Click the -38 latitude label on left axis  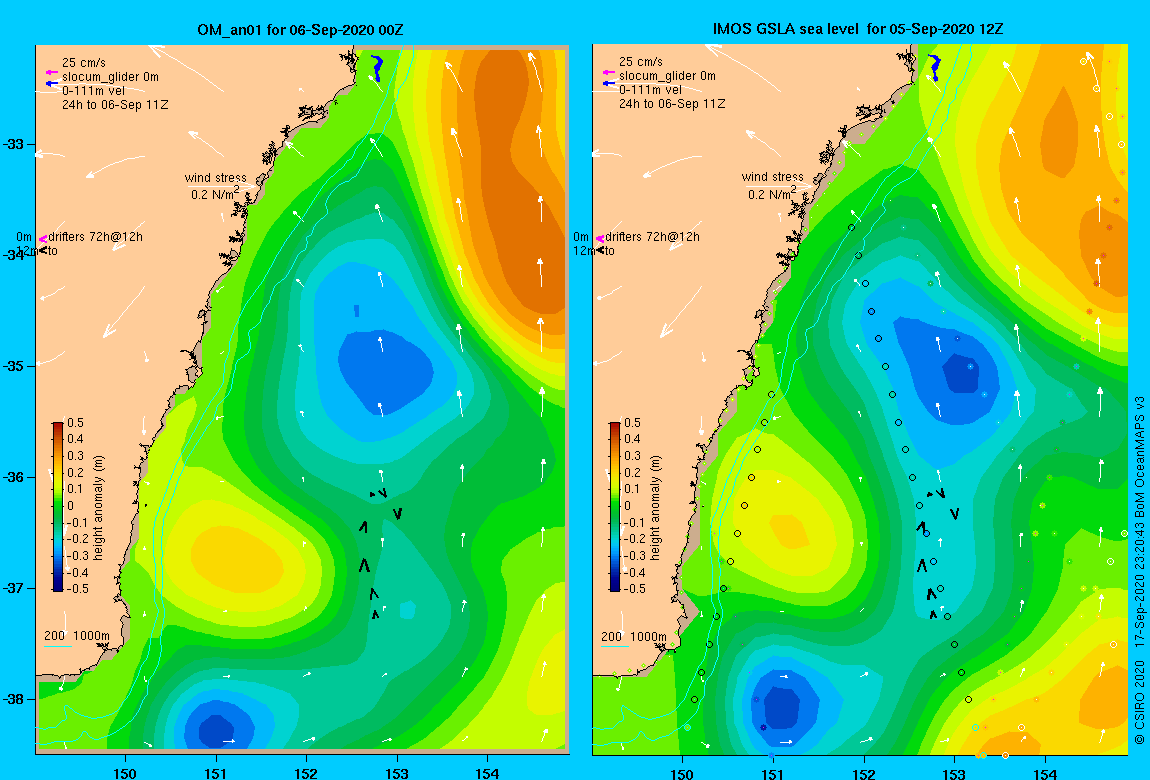(14, 699)
